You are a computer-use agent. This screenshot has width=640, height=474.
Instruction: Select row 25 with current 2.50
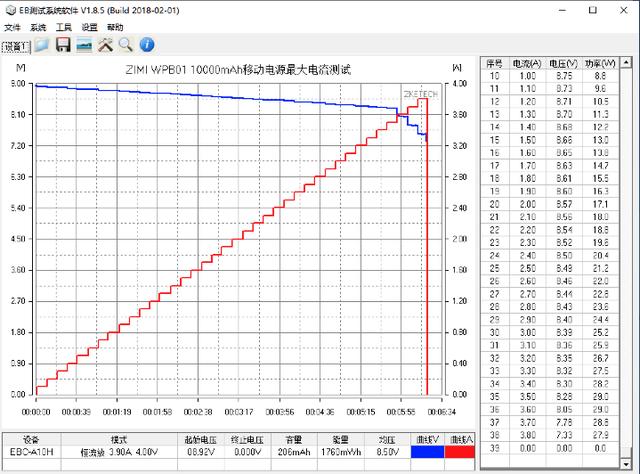point(550,268)
